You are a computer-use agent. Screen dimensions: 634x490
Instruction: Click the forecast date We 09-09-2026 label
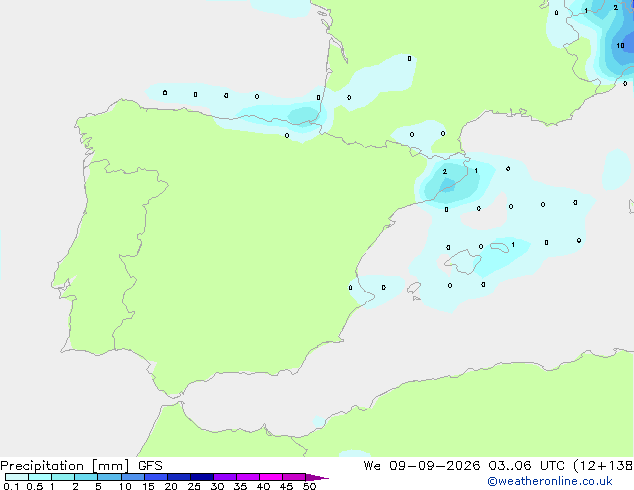click(422, 465)
